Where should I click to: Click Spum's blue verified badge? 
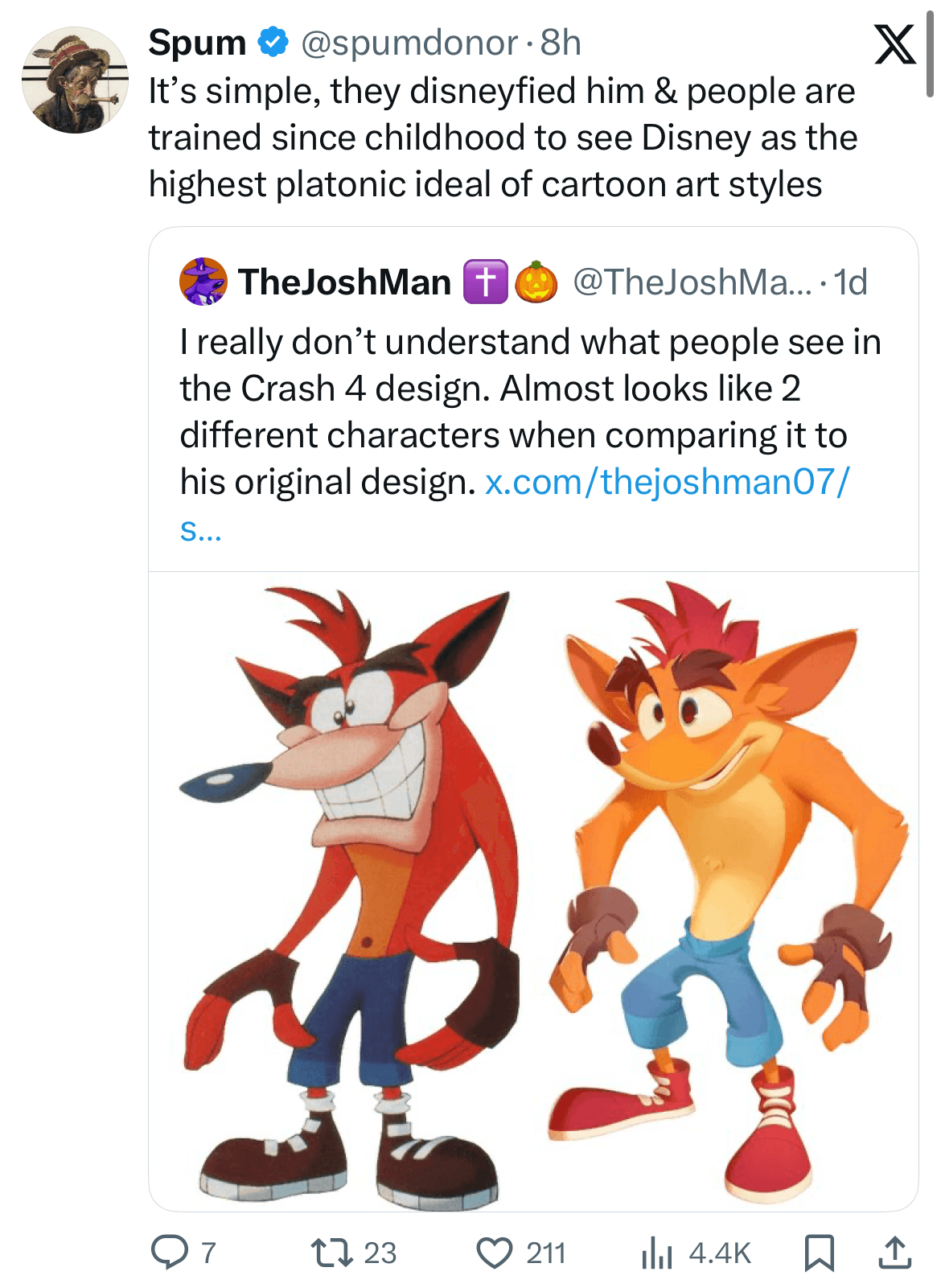pos(273,43)
